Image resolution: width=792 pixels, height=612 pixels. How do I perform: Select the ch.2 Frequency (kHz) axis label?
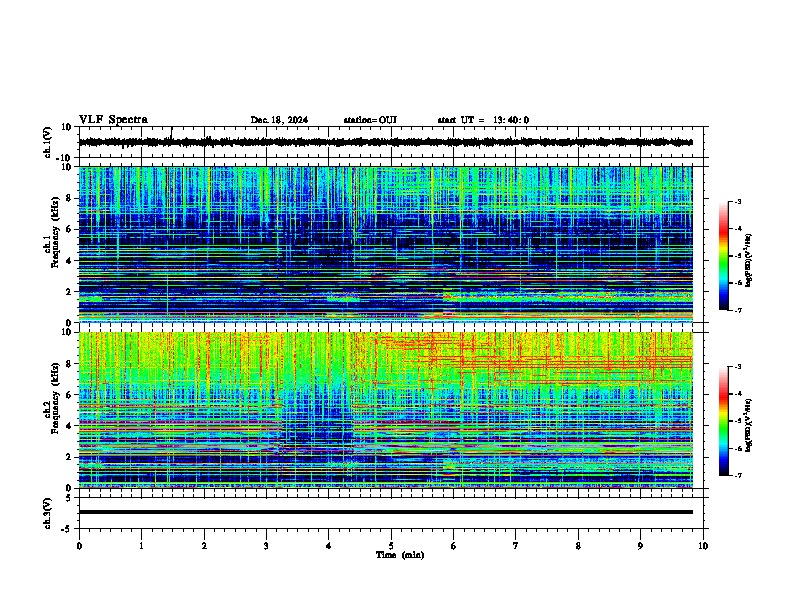coord(52,398)
